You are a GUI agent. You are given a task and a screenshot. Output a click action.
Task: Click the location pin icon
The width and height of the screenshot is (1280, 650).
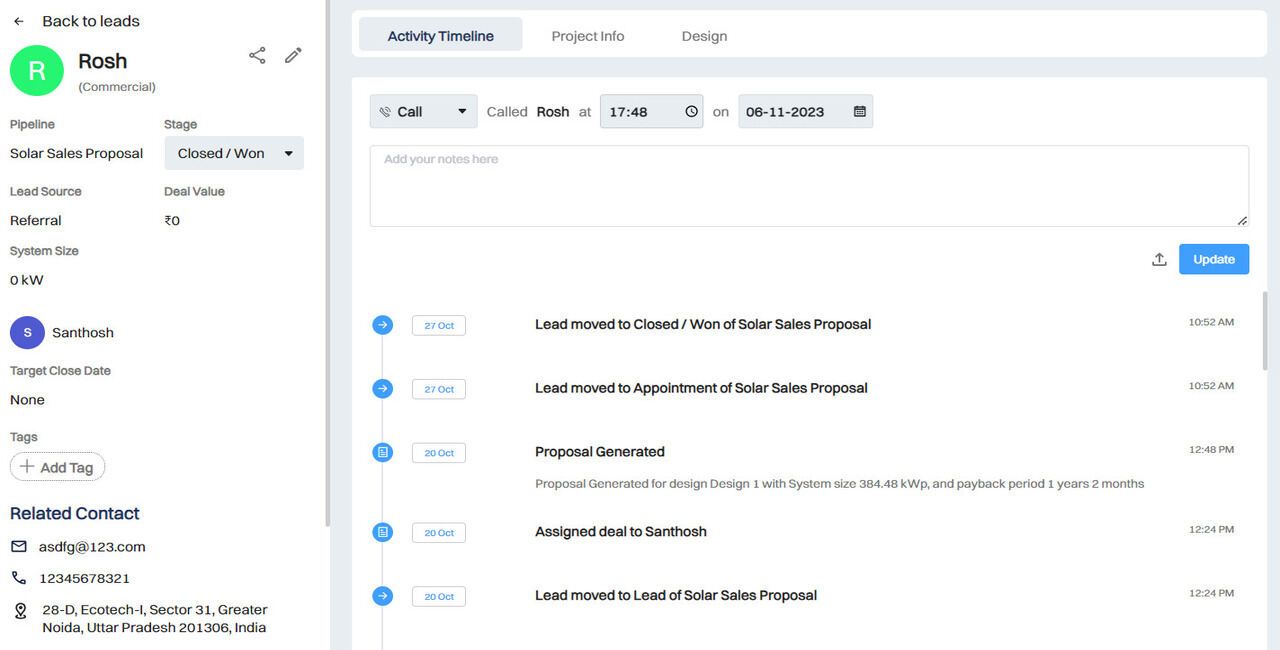click(20, 610)
